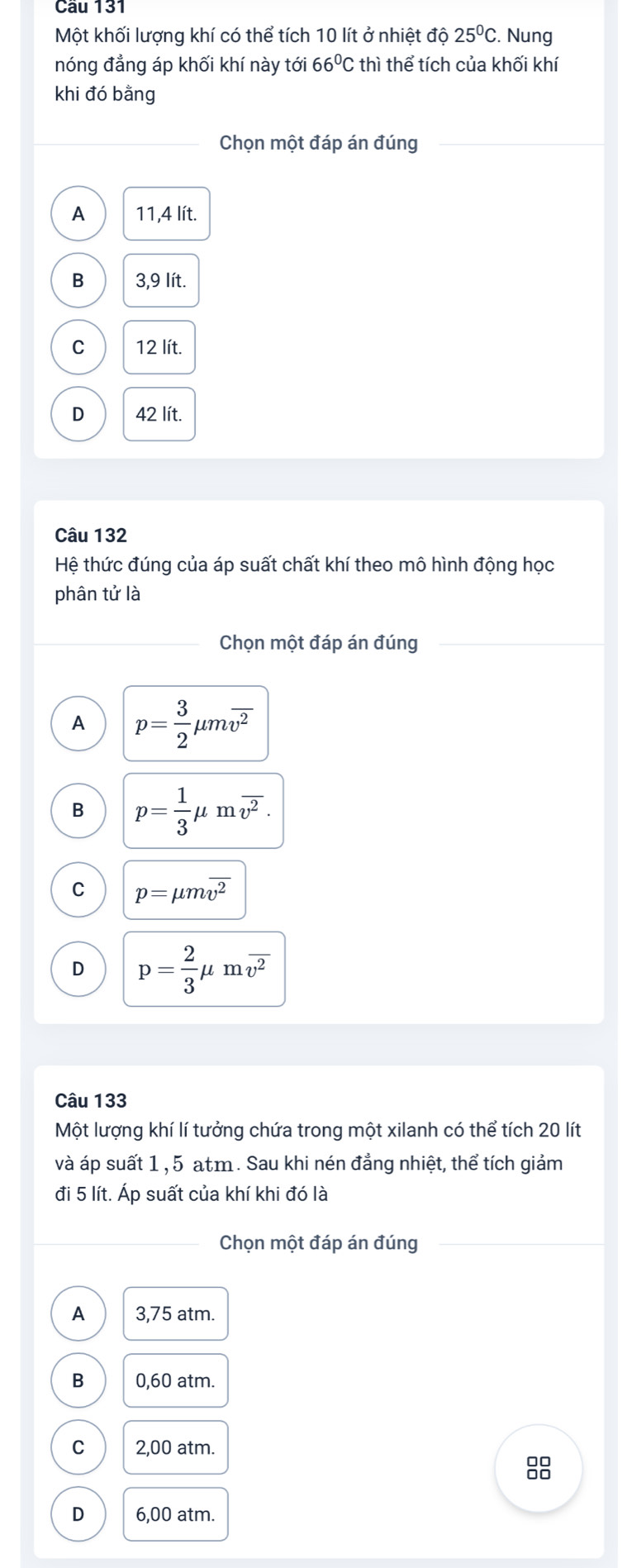The width and height of the screenshot is (622, 1568).
Task: Select option A circle for Câu 131
Action: click(78, 214)
